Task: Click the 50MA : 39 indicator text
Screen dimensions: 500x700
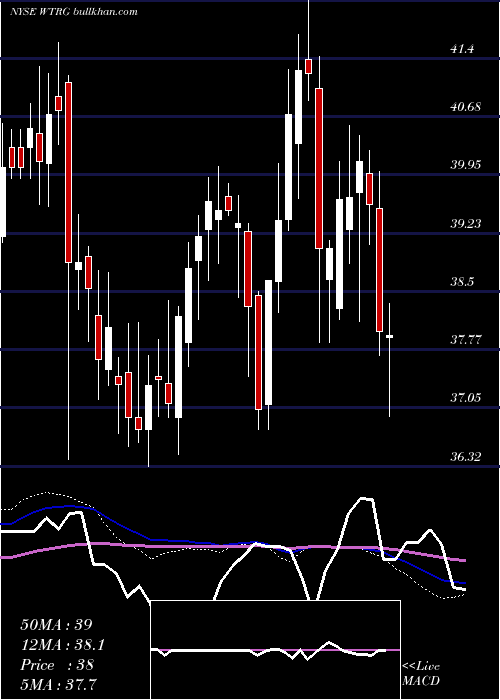Action: (x=56, y=625)
